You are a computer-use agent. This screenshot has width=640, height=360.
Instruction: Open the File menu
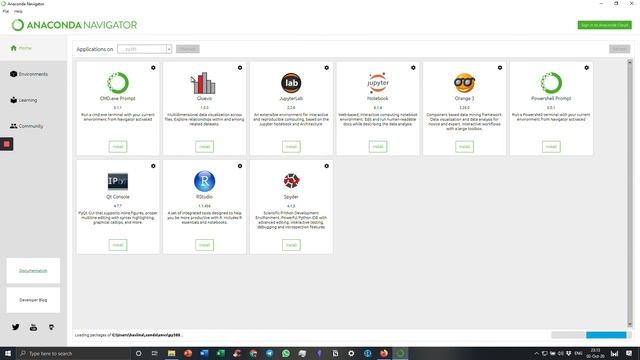(6, 11)
